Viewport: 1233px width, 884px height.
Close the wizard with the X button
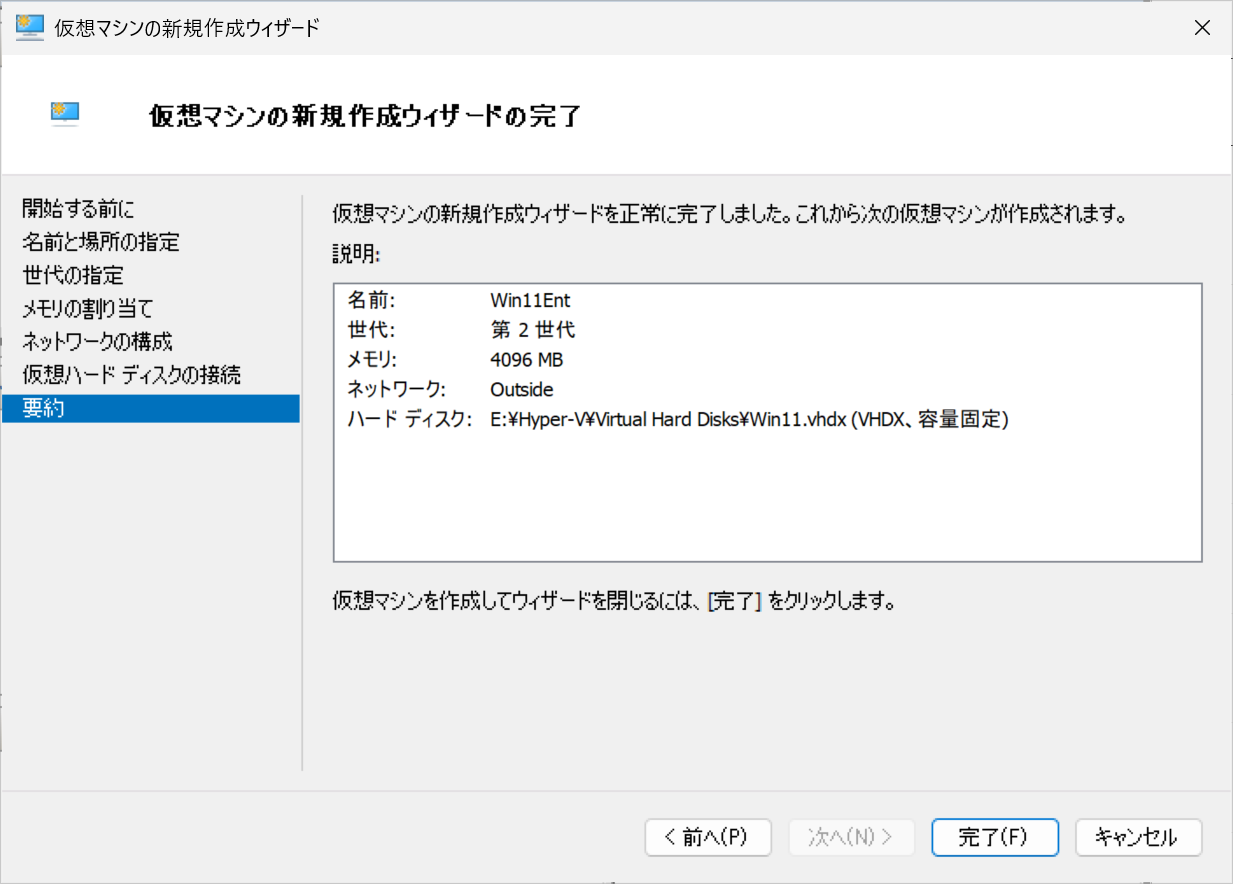1203,28
